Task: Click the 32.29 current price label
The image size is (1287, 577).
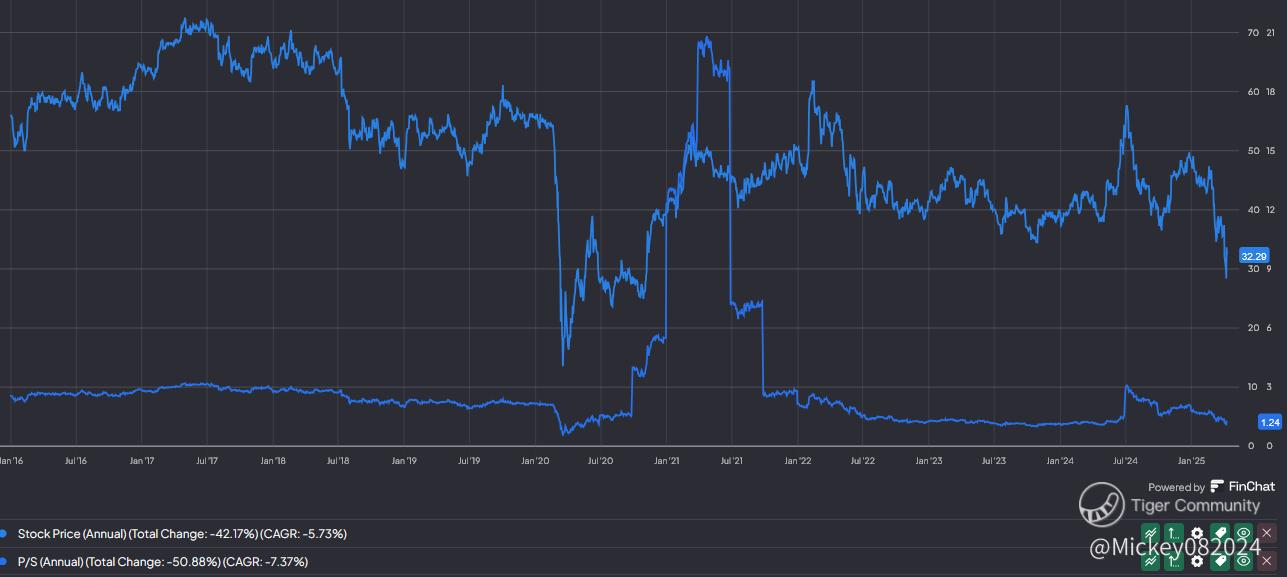Action: [1254, 255]
